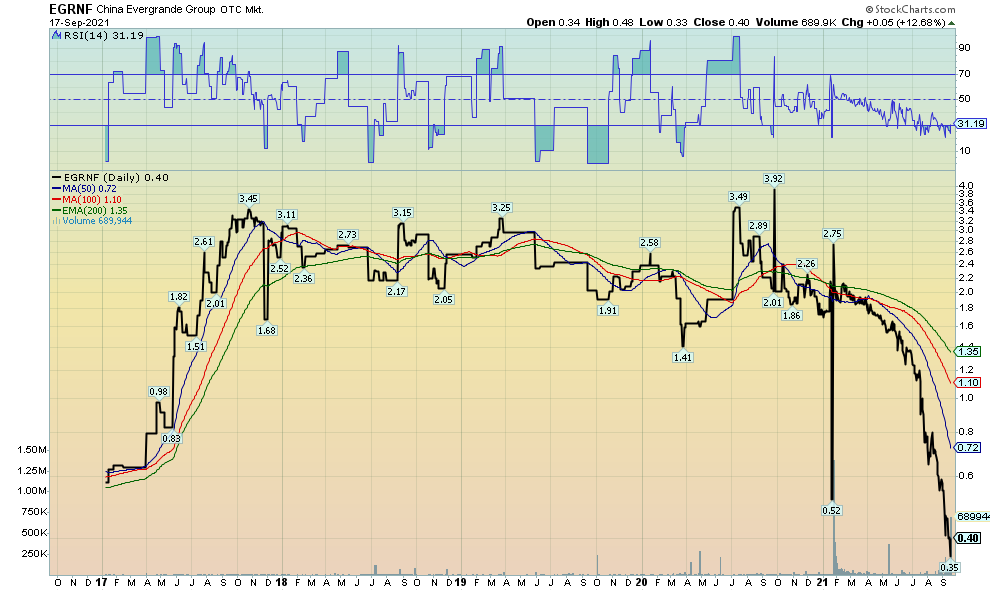The height and width of the screenshot is (591, 990).
Task: Click the 1.41 trough price callout
Action: [x=683, y=357]
